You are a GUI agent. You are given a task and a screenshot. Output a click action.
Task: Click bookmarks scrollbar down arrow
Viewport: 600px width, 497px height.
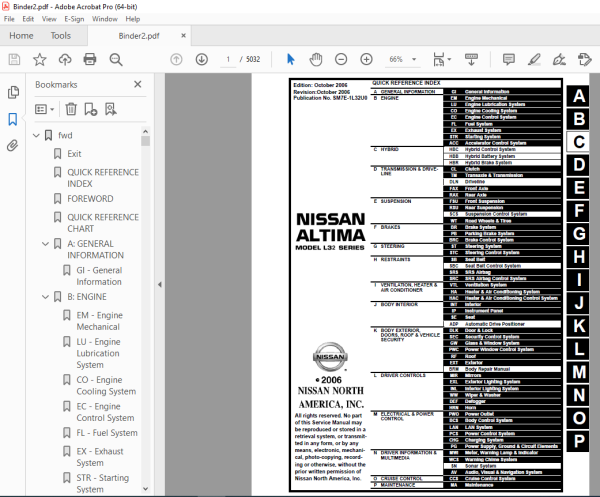(145, 489)
